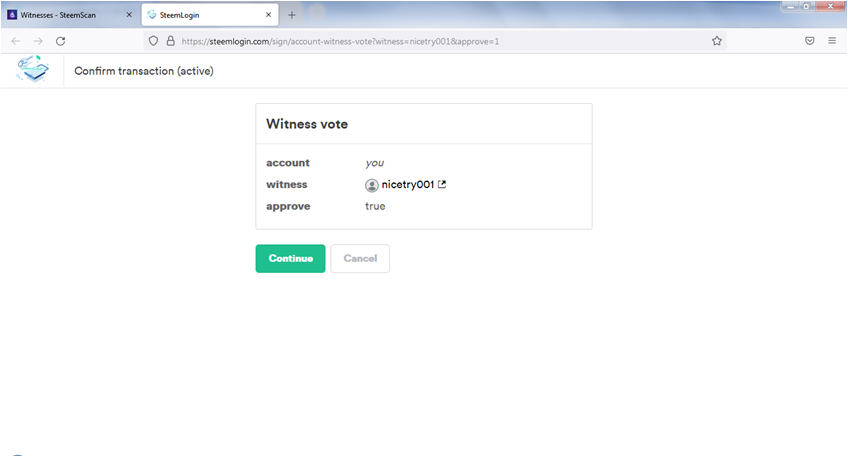Click the 'you' account value
Screen dimensions: 848x457
click(375, 163)
